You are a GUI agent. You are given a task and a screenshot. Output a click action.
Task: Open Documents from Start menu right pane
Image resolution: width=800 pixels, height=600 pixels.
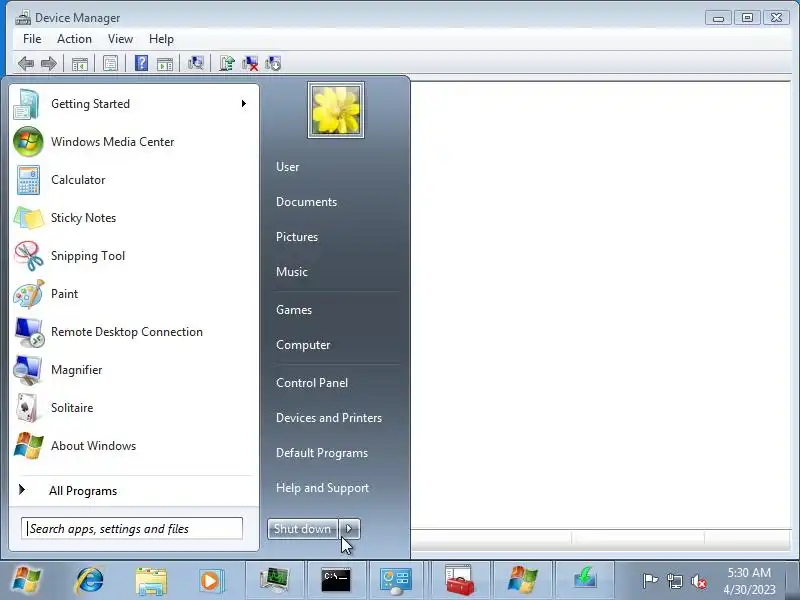(306, 202)
